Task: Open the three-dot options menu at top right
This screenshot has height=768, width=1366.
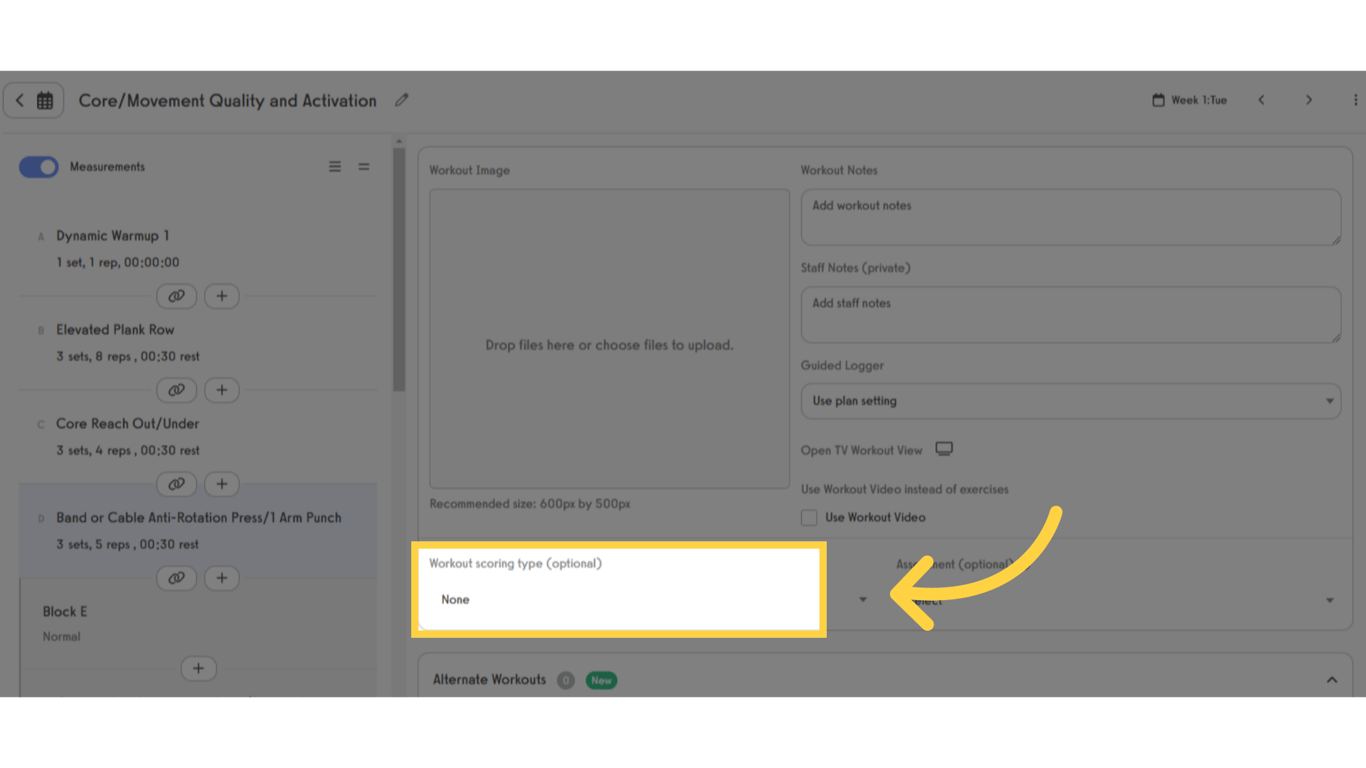Action: click(1355, 100)
